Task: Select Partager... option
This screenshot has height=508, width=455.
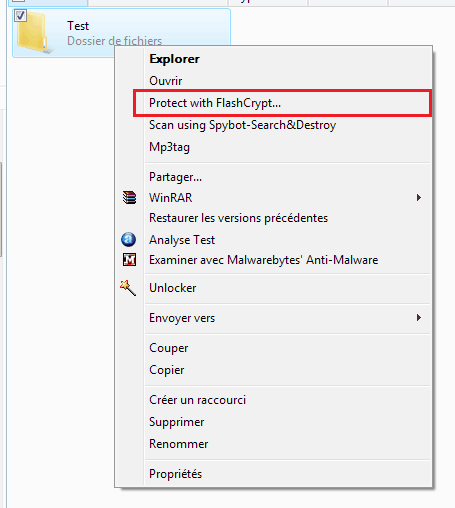Action: 175,177
